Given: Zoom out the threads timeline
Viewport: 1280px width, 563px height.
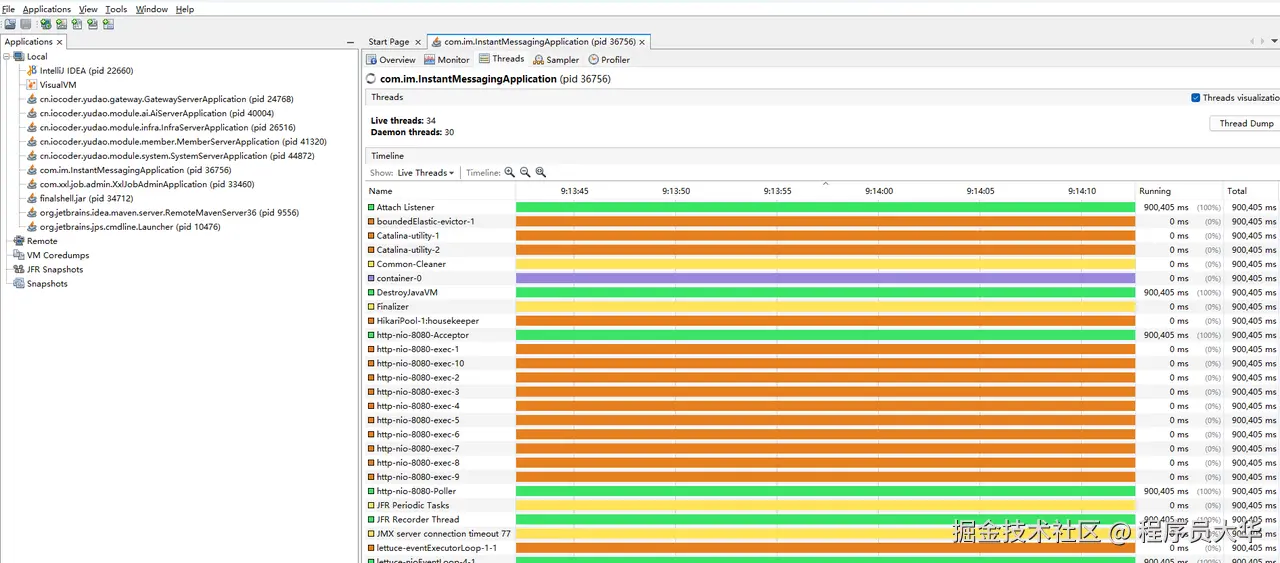Looking at the screenshot, I should (x=525, y=173).
